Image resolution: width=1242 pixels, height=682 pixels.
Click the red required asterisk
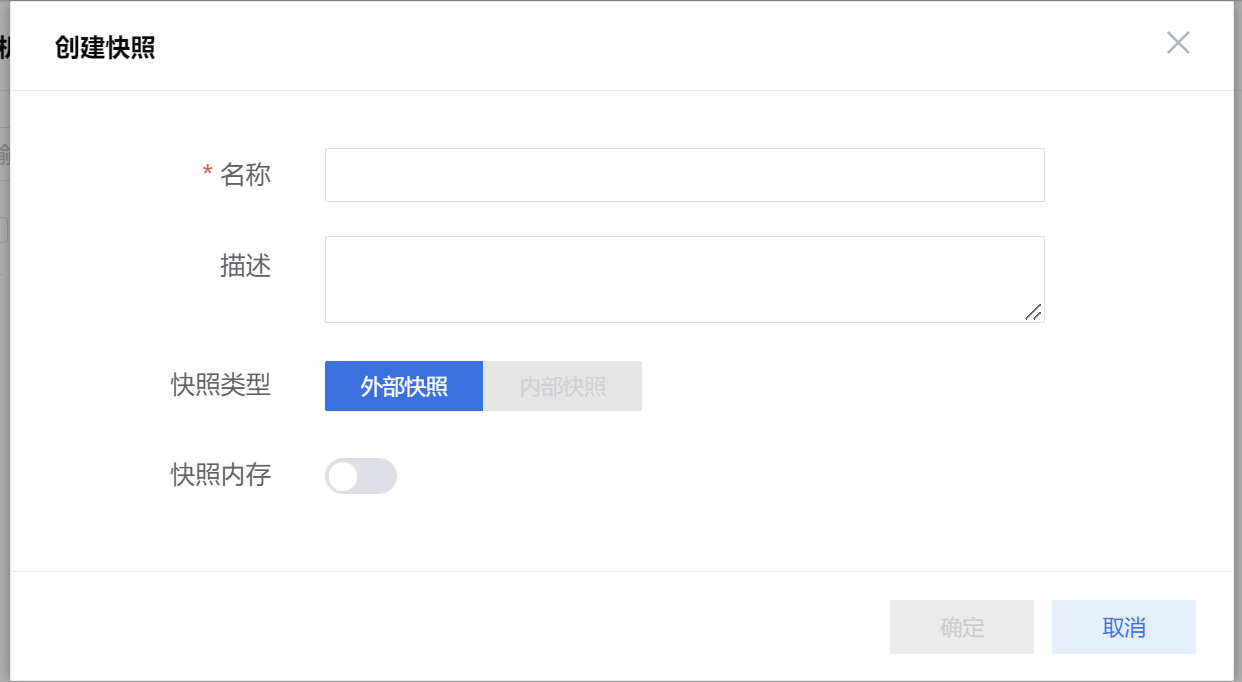(208, 174)
